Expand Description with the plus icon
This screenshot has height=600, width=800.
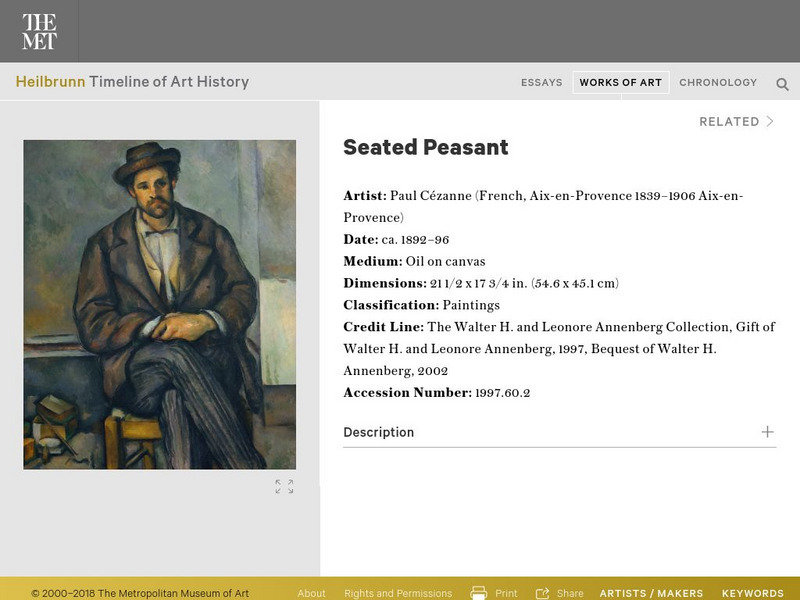pos(767,432)
